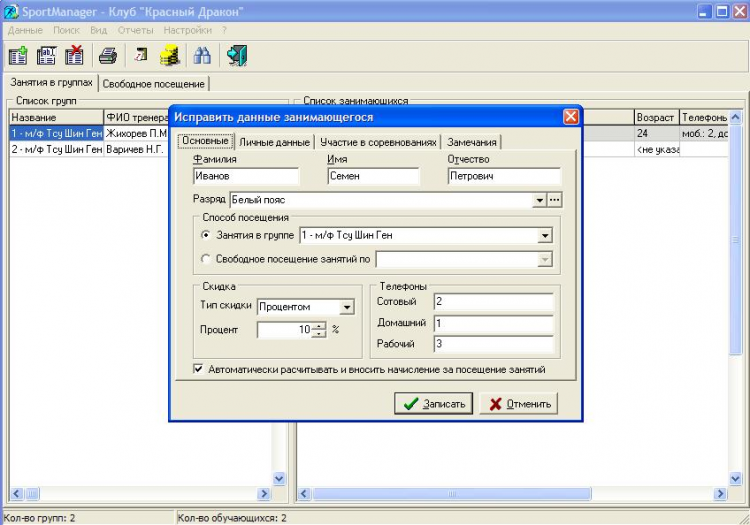Click the ФИО тренера column header
Image resolution: width=750 pixels, height=525 pixels.
[136, 117]
